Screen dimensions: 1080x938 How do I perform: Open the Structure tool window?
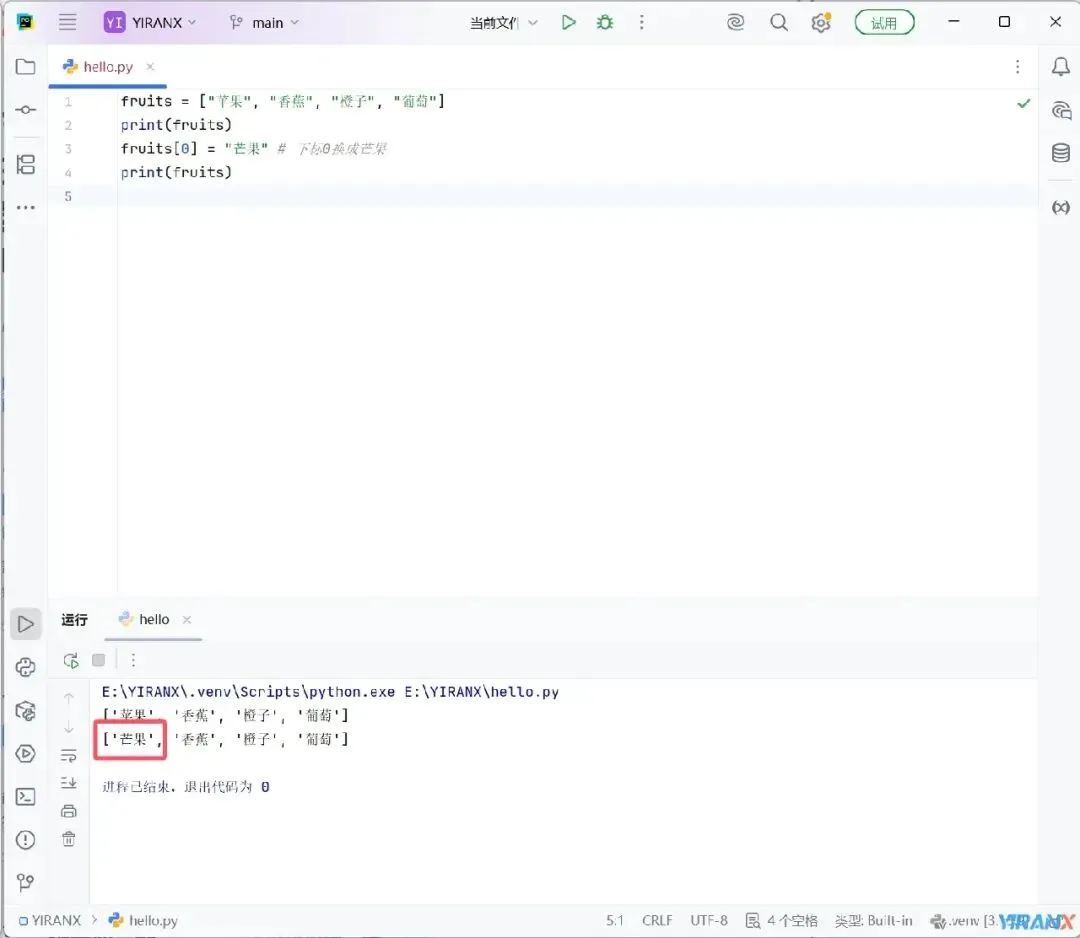click(25, 165)
